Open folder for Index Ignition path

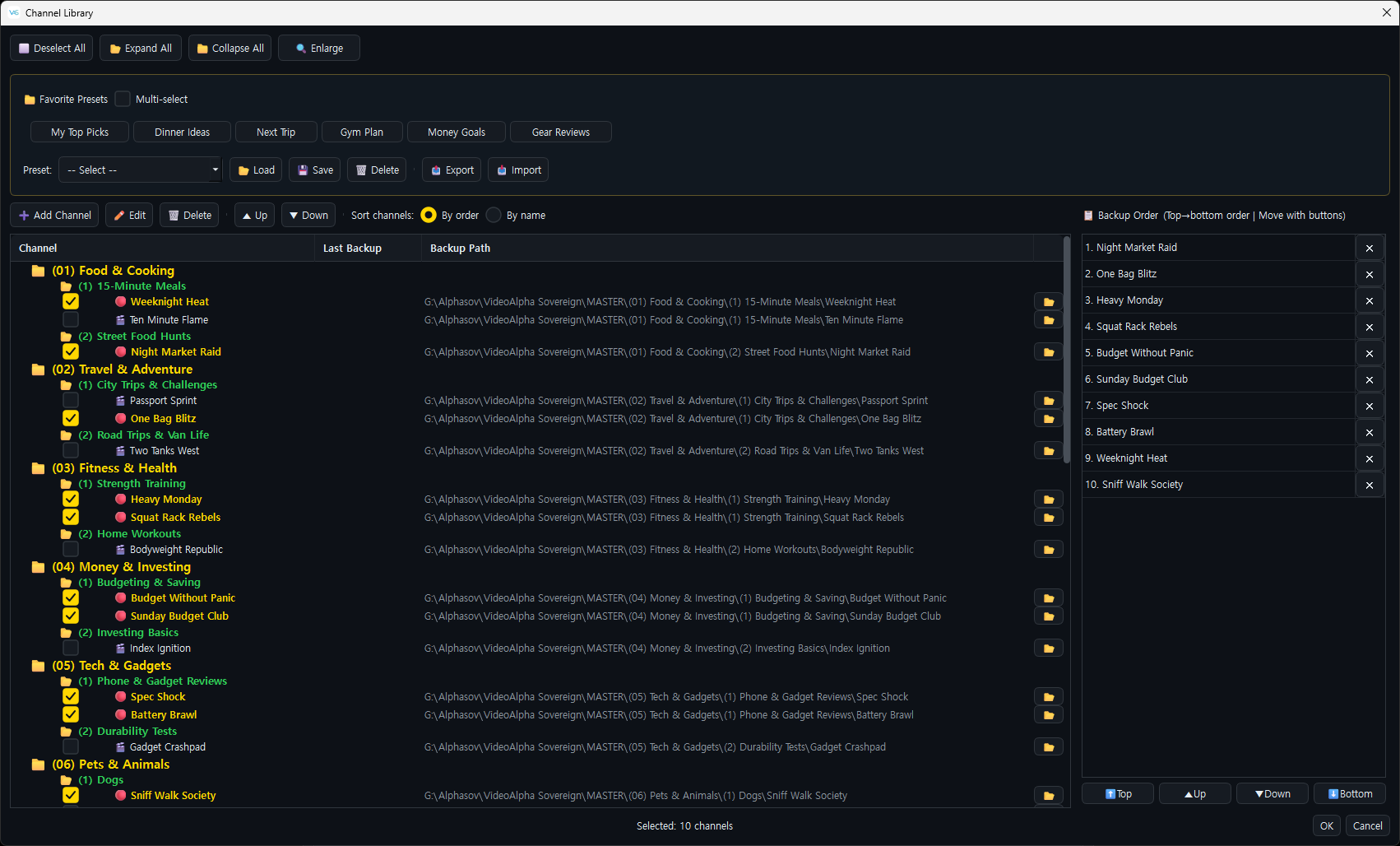click(x=1048, y=648)
